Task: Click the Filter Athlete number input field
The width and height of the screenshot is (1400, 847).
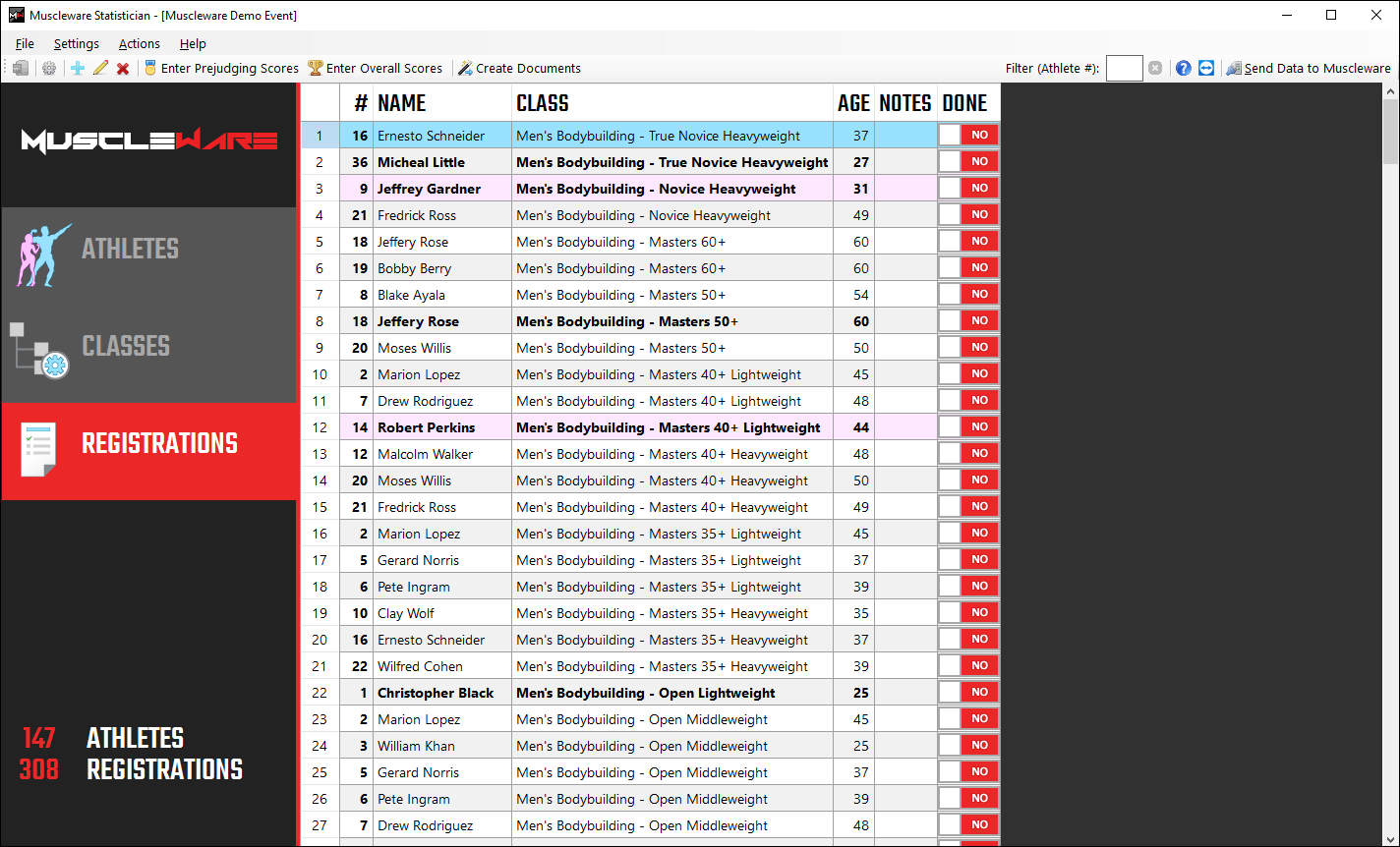Action: click(x=1124, y=69)
